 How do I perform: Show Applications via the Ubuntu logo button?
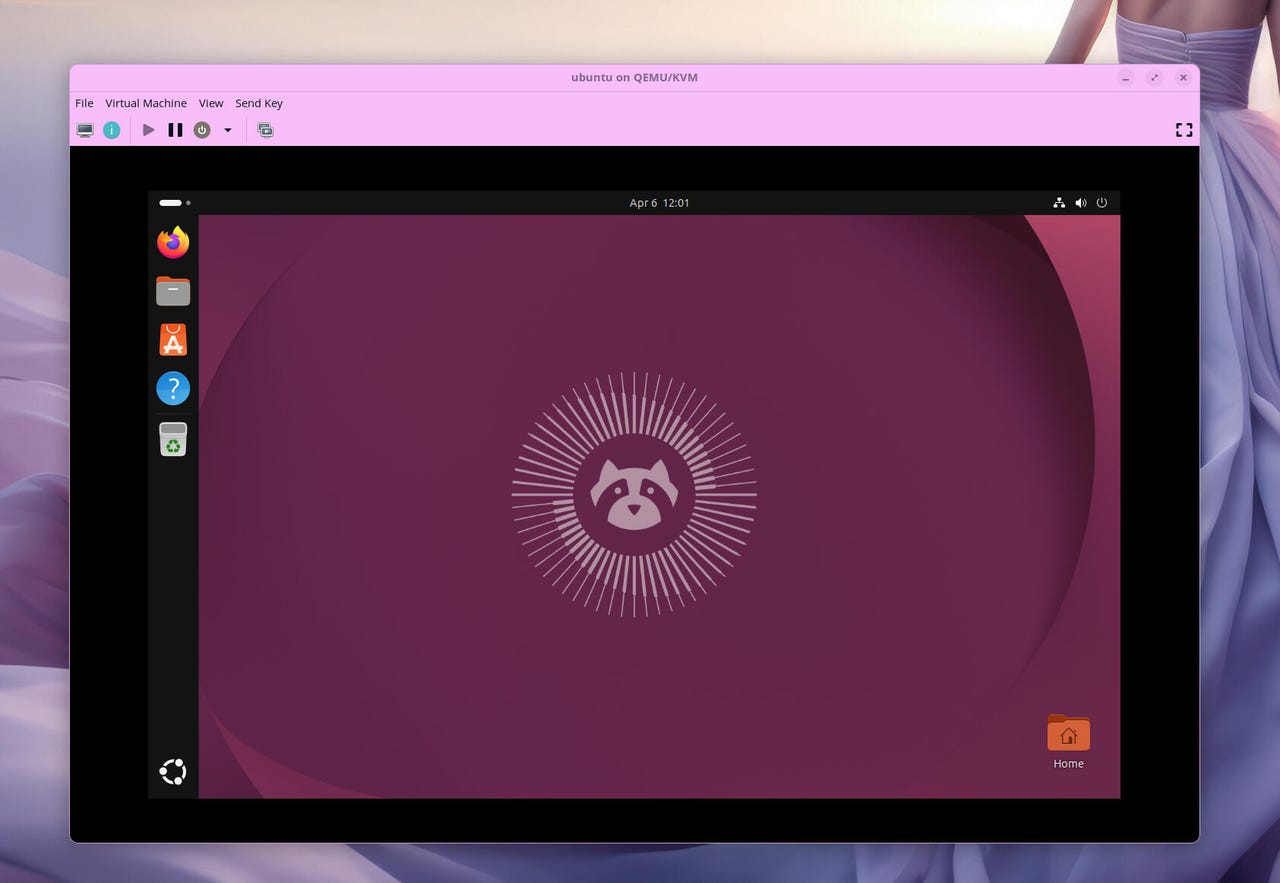(173, 772)
